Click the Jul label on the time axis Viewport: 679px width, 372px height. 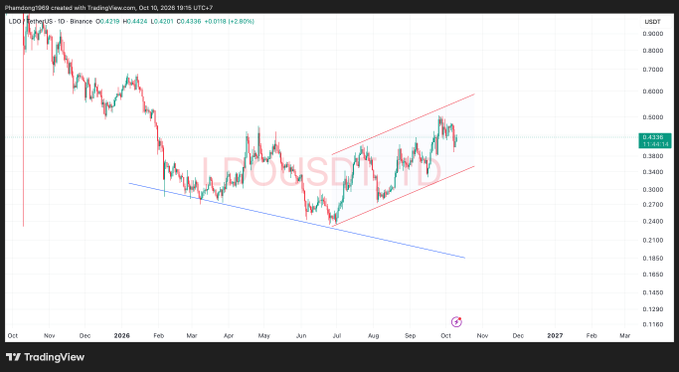337,336
